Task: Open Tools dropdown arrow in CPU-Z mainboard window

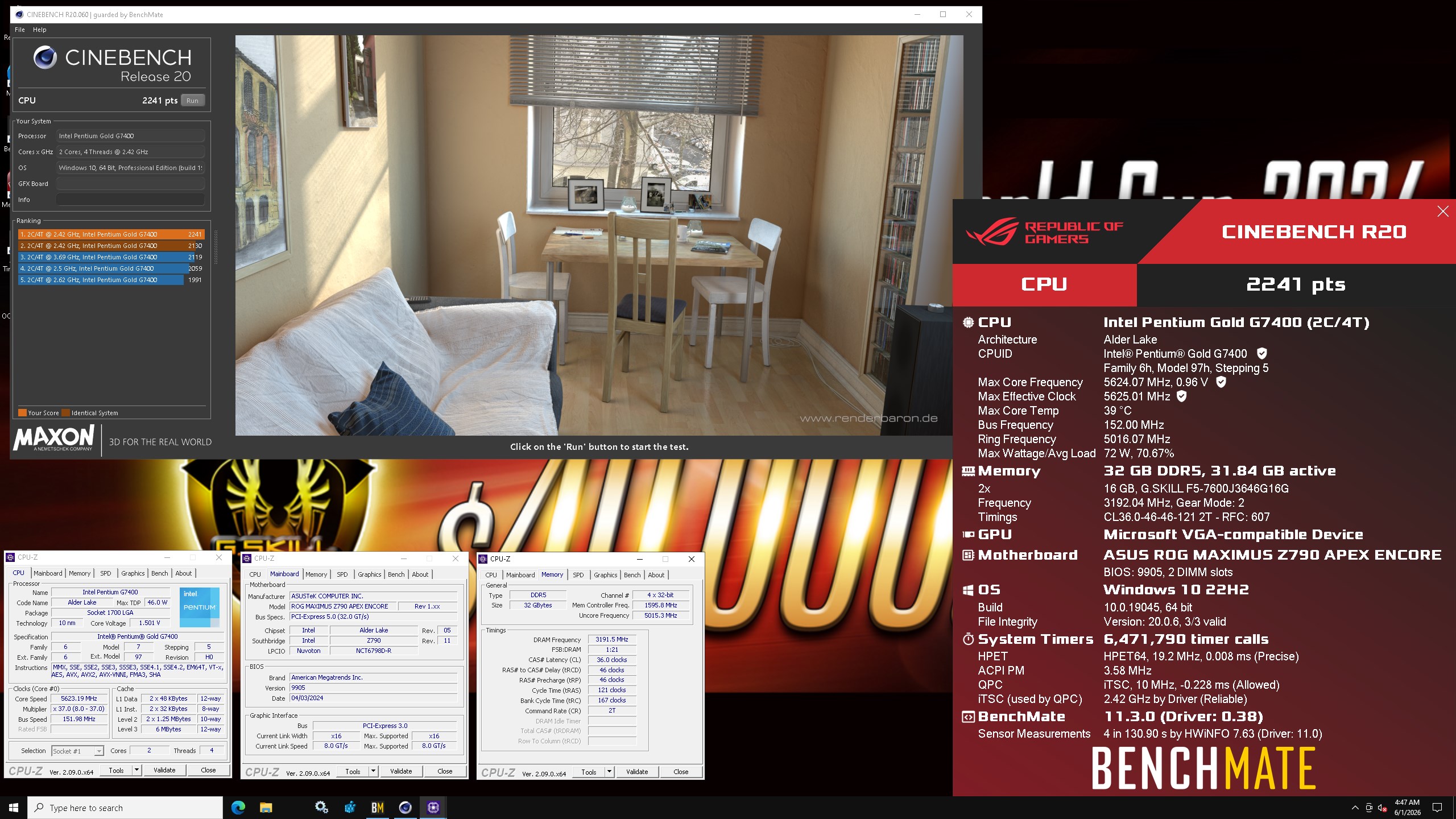Action: [373, 772]
